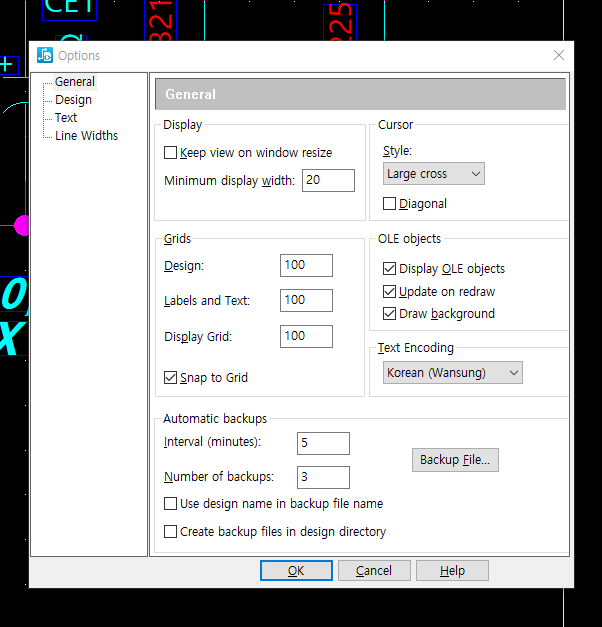Confirm settings with the OK button
This screenshot has width=602, height=627.
(x=296, y=571)
